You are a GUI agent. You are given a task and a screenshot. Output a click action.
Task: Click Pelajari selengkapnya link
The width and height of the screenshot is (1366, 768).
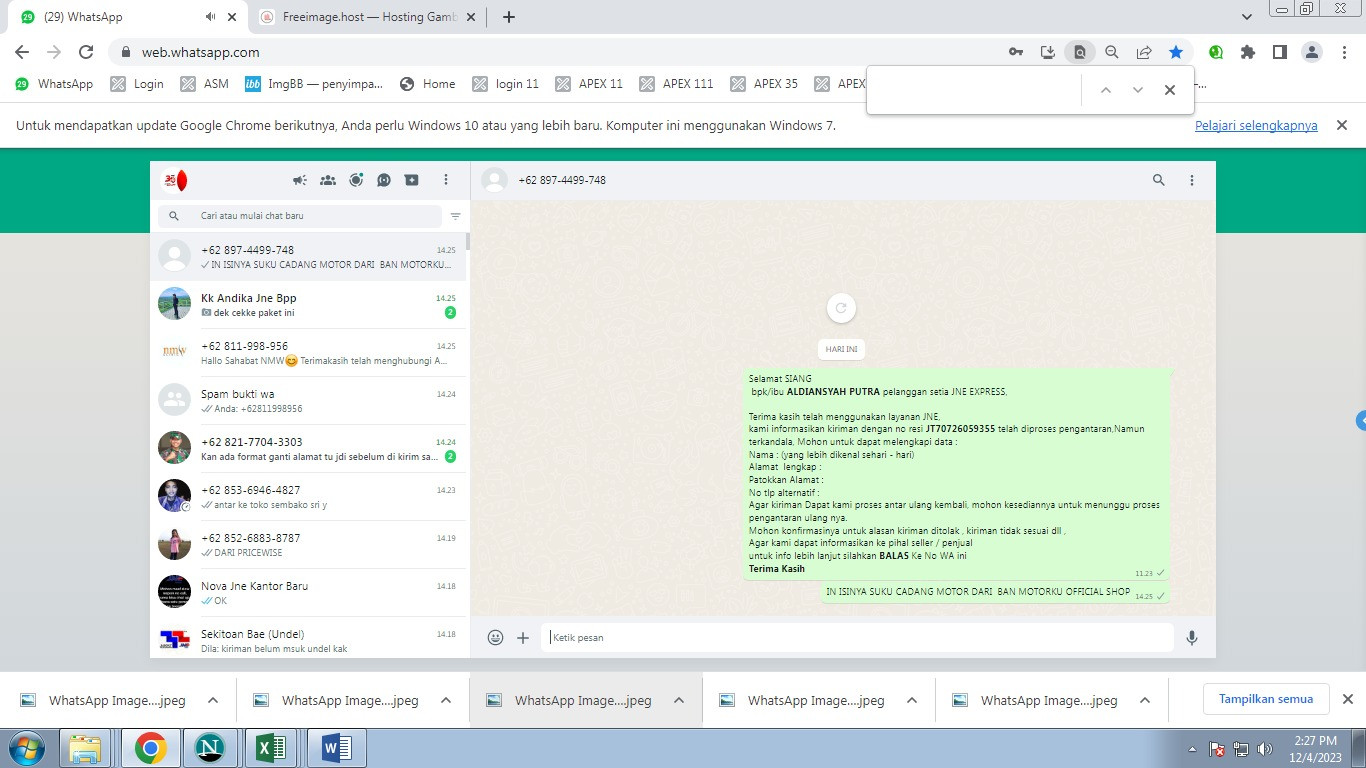(x=1256, y=126)
